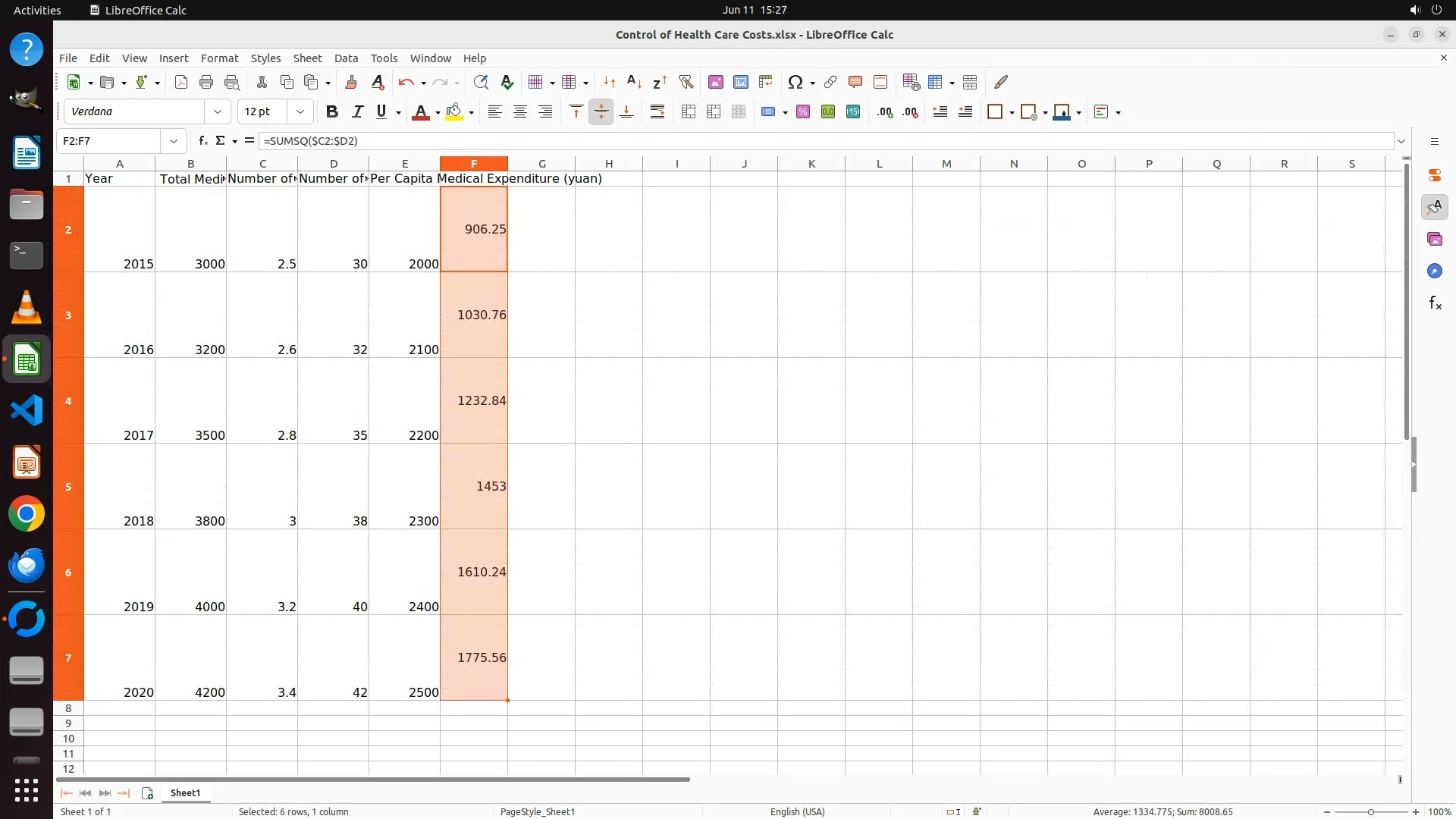The width and height of the screenshot is (1456, 819).
Task: Click into the formula input line
Action: (827, 141)
